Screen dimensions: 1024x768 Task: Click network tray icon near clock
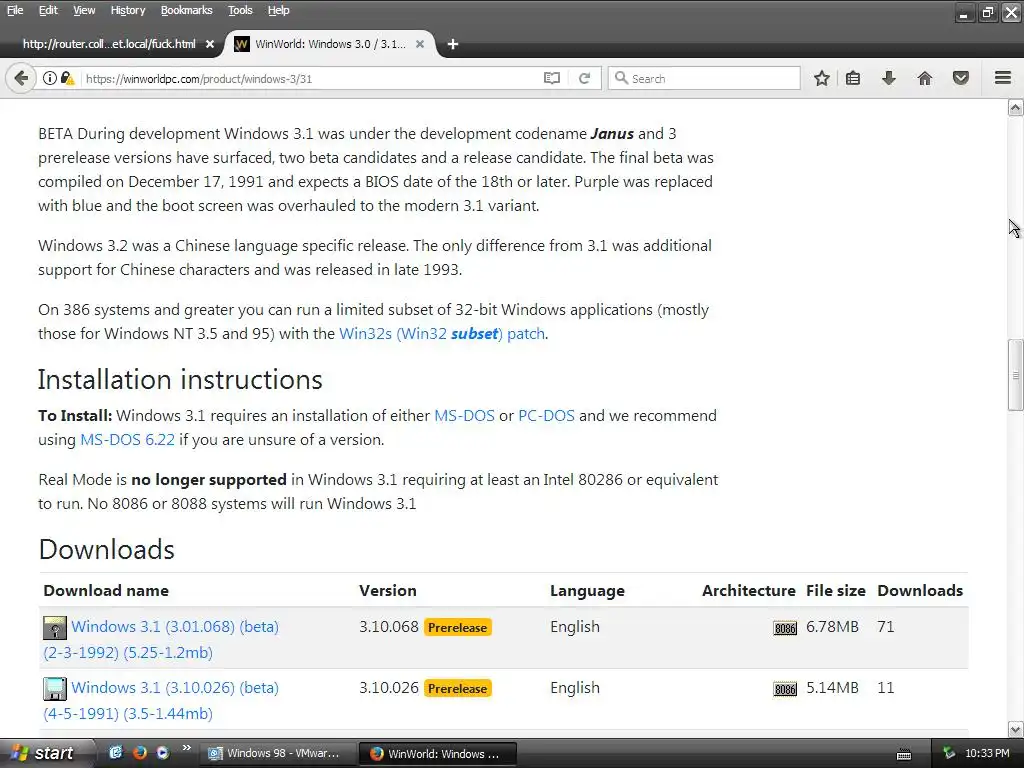point(949,754)
